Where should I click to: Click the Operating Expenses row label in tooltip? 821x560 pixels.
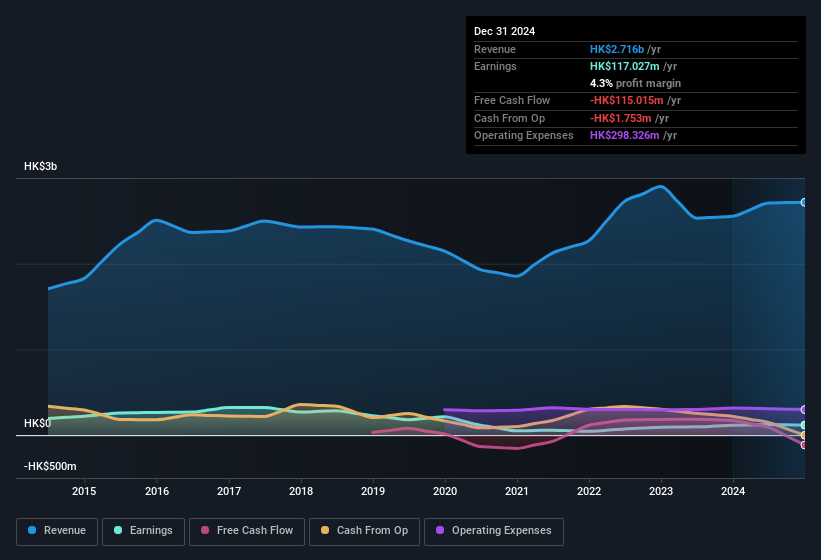[524, 136]
